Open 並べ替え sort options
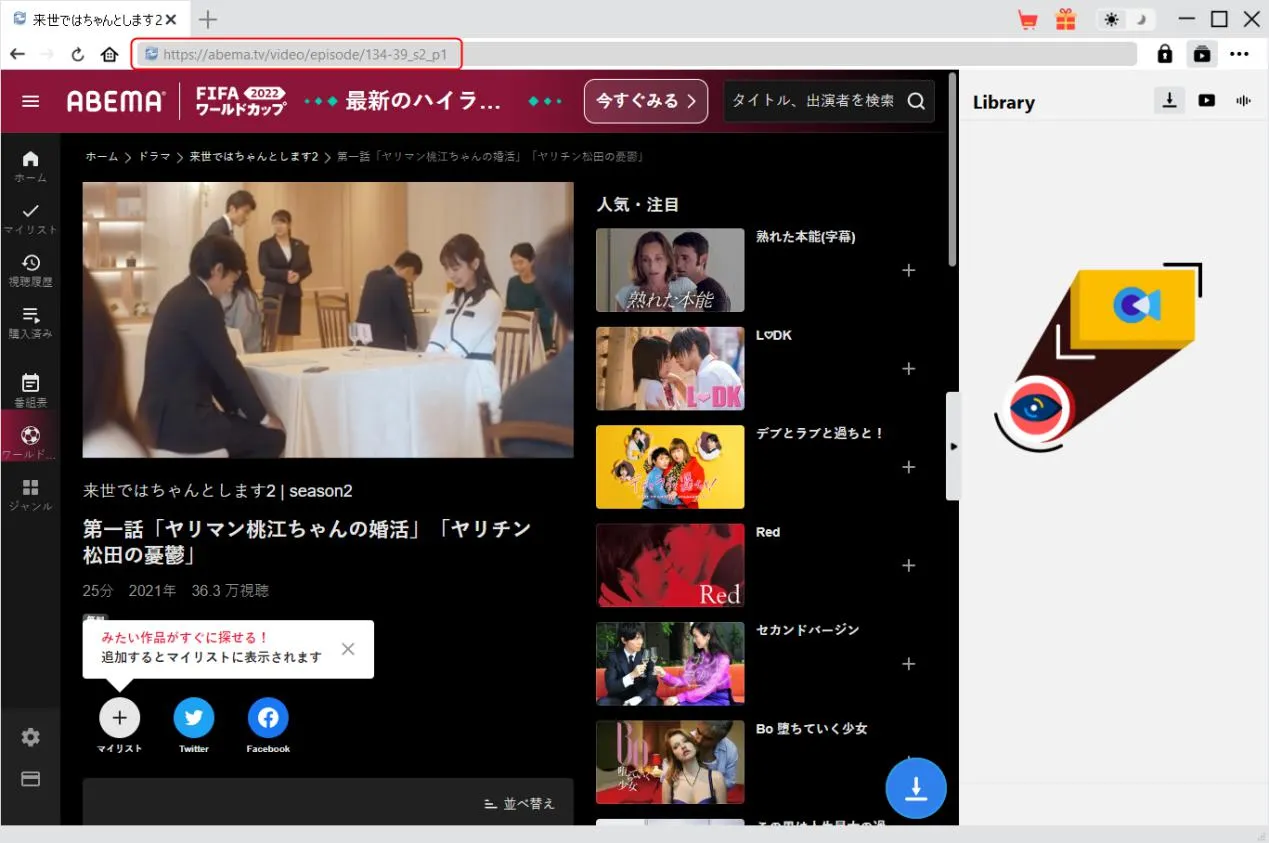 pos(519,803)
